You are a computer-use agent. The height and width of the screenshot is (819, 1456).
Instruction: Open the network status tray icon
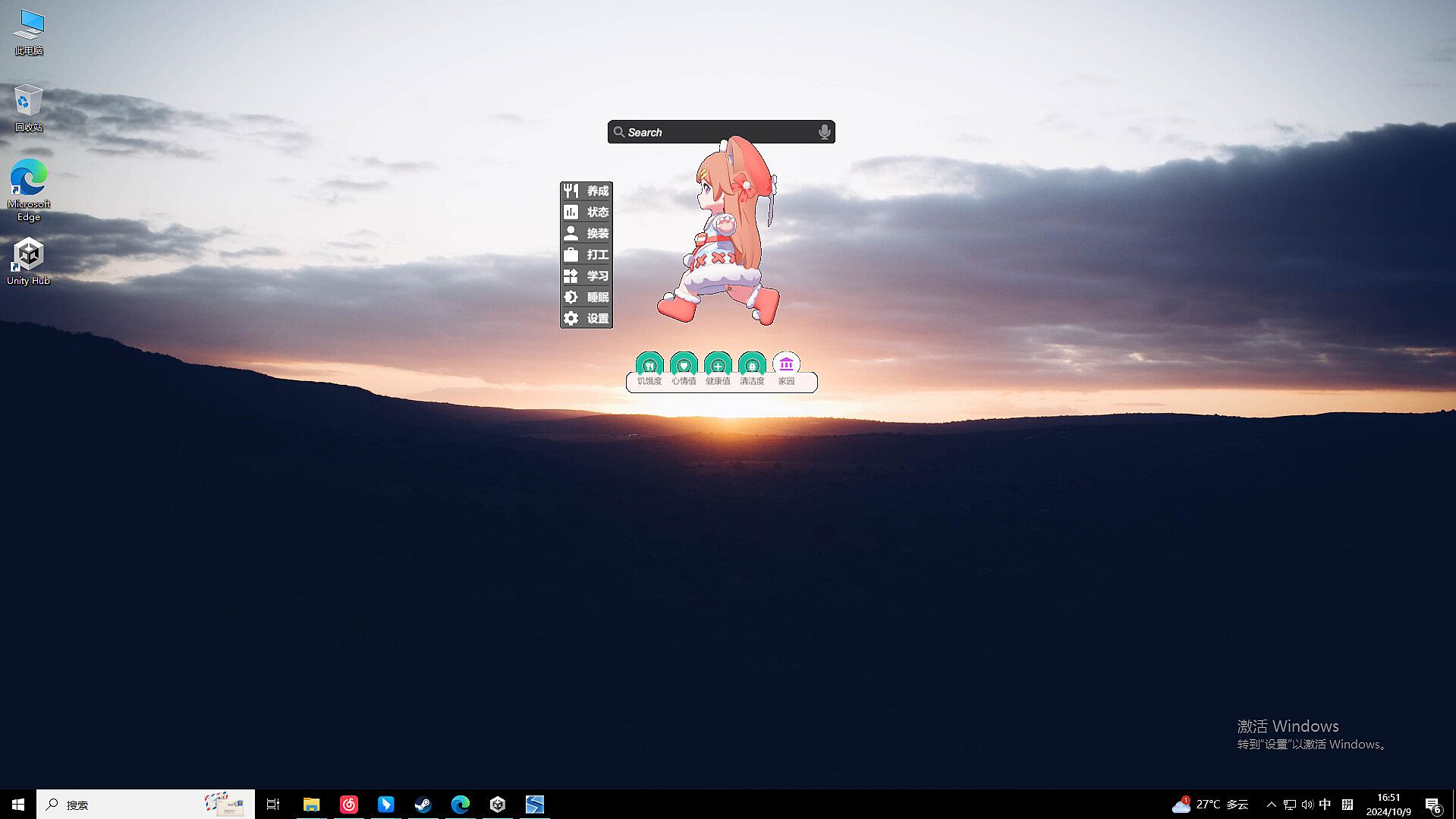pyautogui.click(x=1289, y=805)
